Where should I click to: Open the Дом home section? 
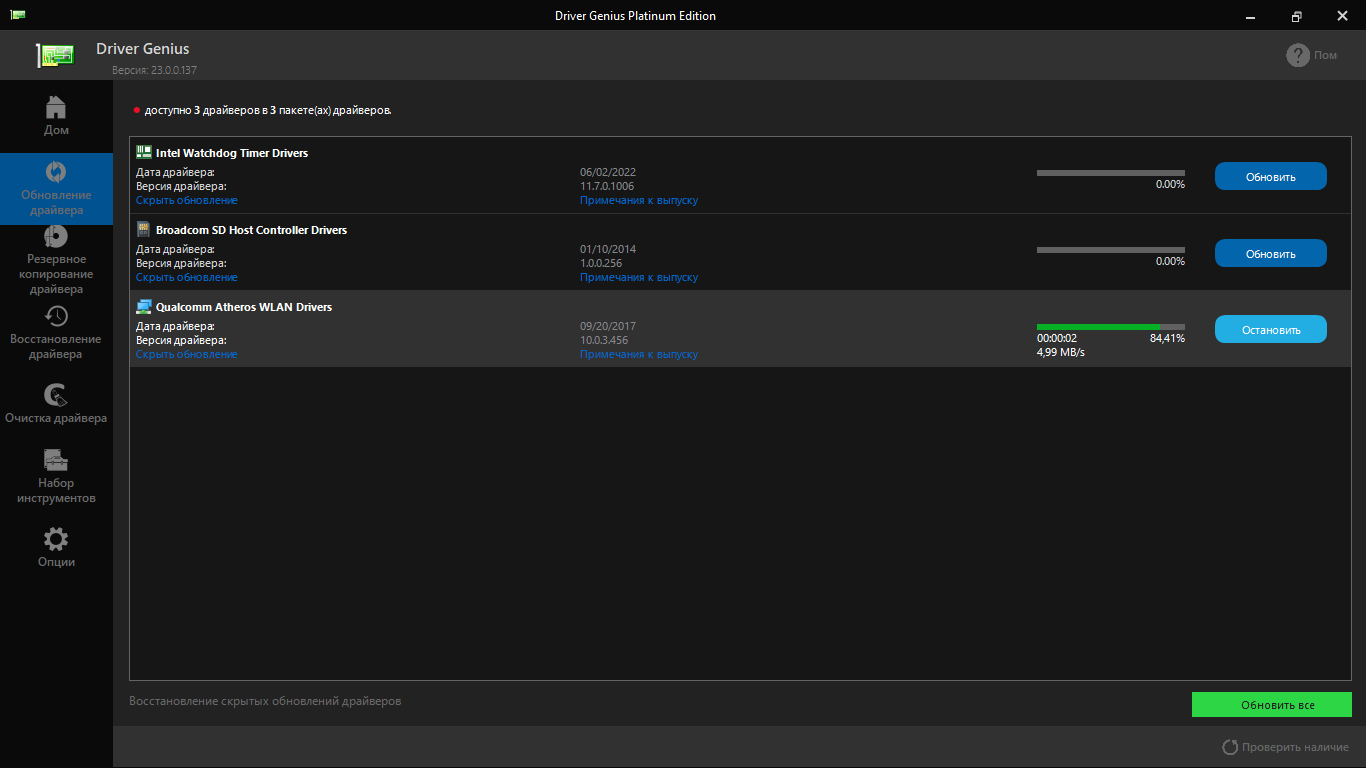(56, 116)
